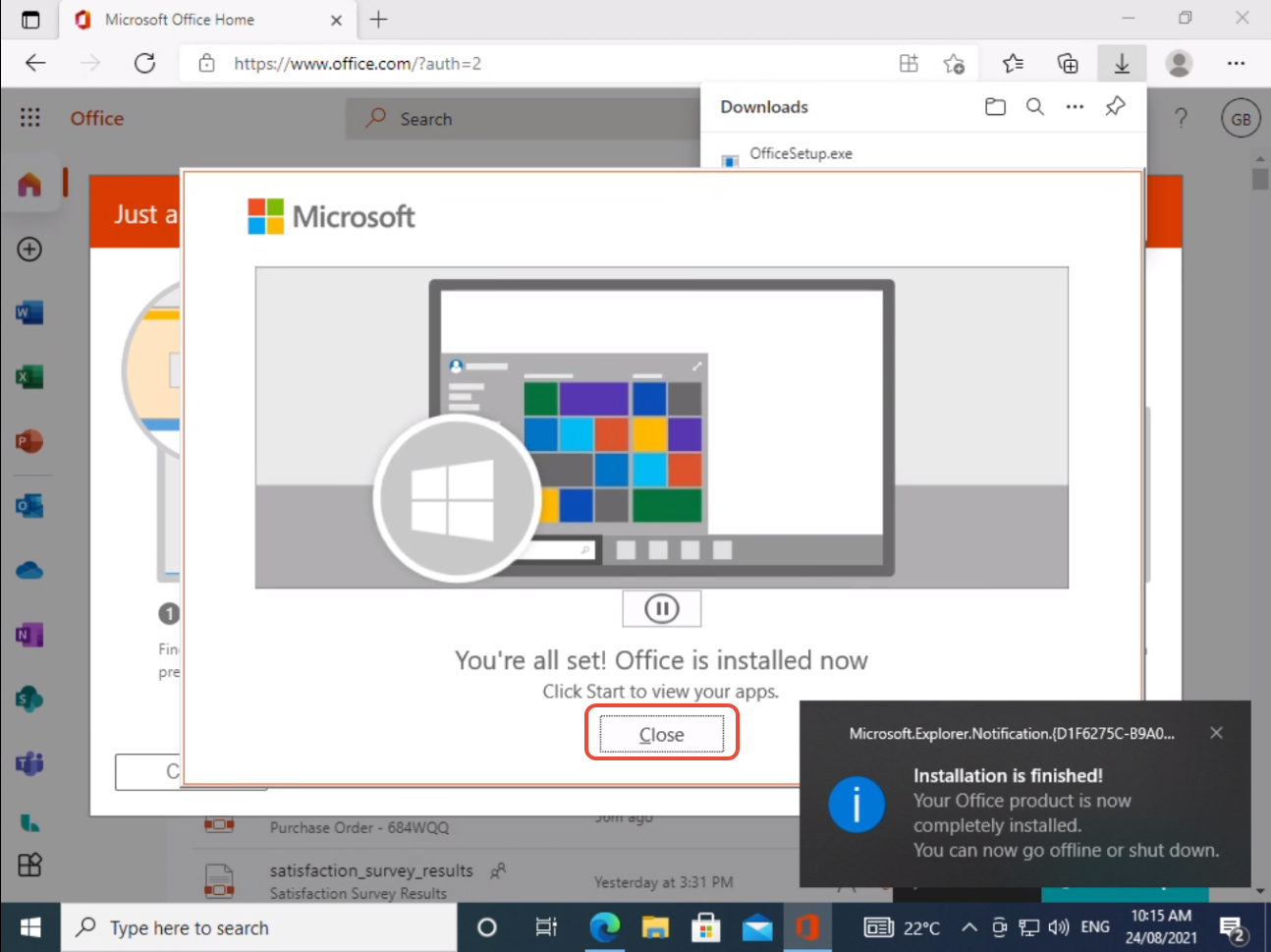The image size is (1271, 952).
Task: Click the 22°C weather widget
Action: click(903, 927)
